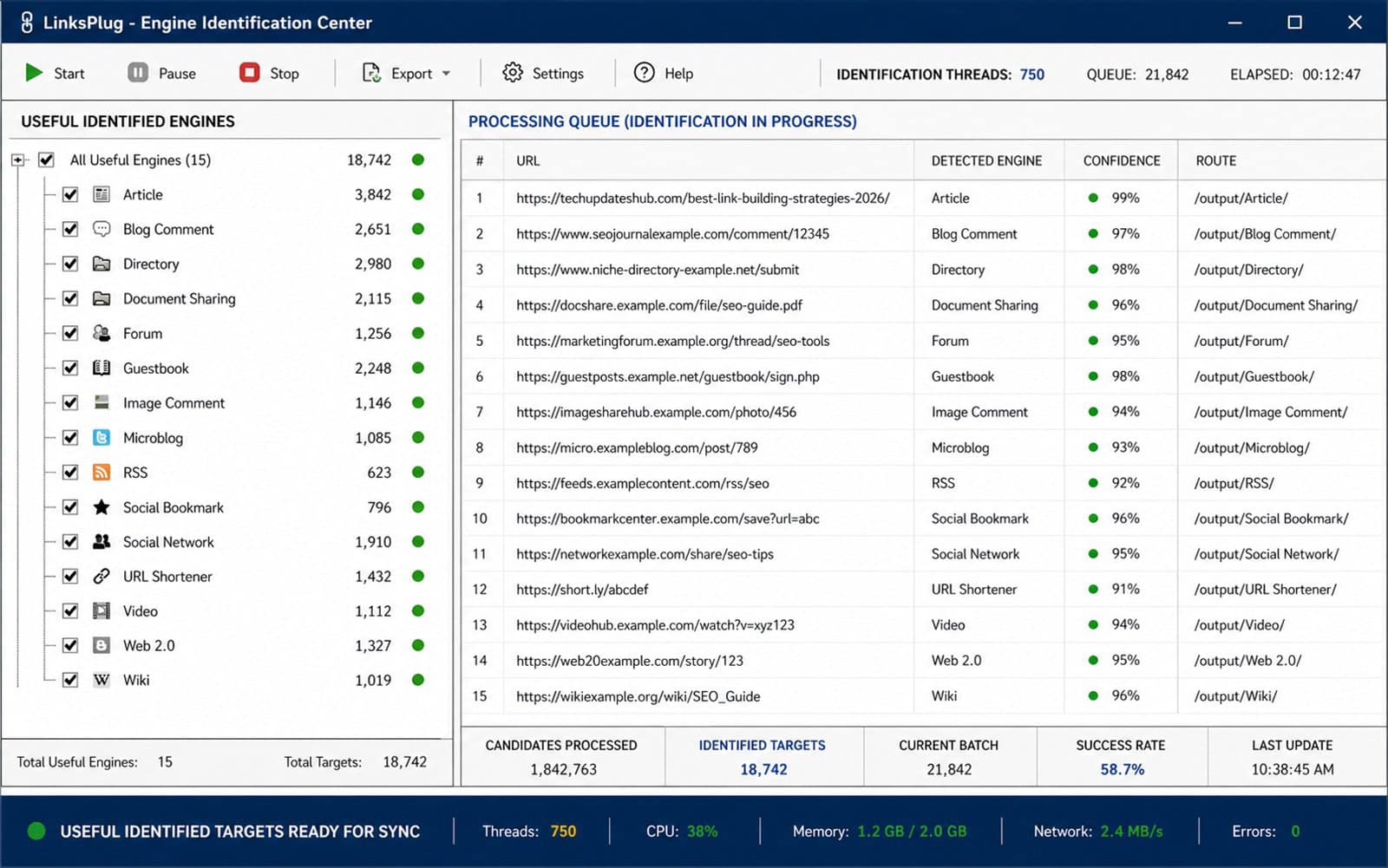The image size is (1388, 868).
Task: Toggle the Wiki engine checkbox
Action: tap(70, 680)
